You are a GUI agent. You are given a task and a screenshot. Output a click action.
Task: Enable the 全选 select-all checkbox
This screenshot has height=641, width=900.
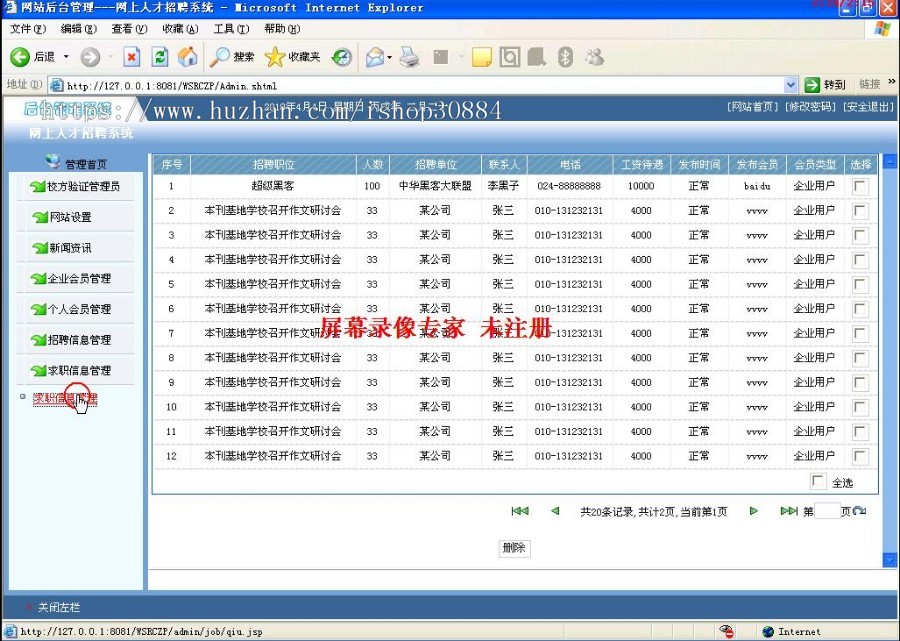[x=818, y=481]
